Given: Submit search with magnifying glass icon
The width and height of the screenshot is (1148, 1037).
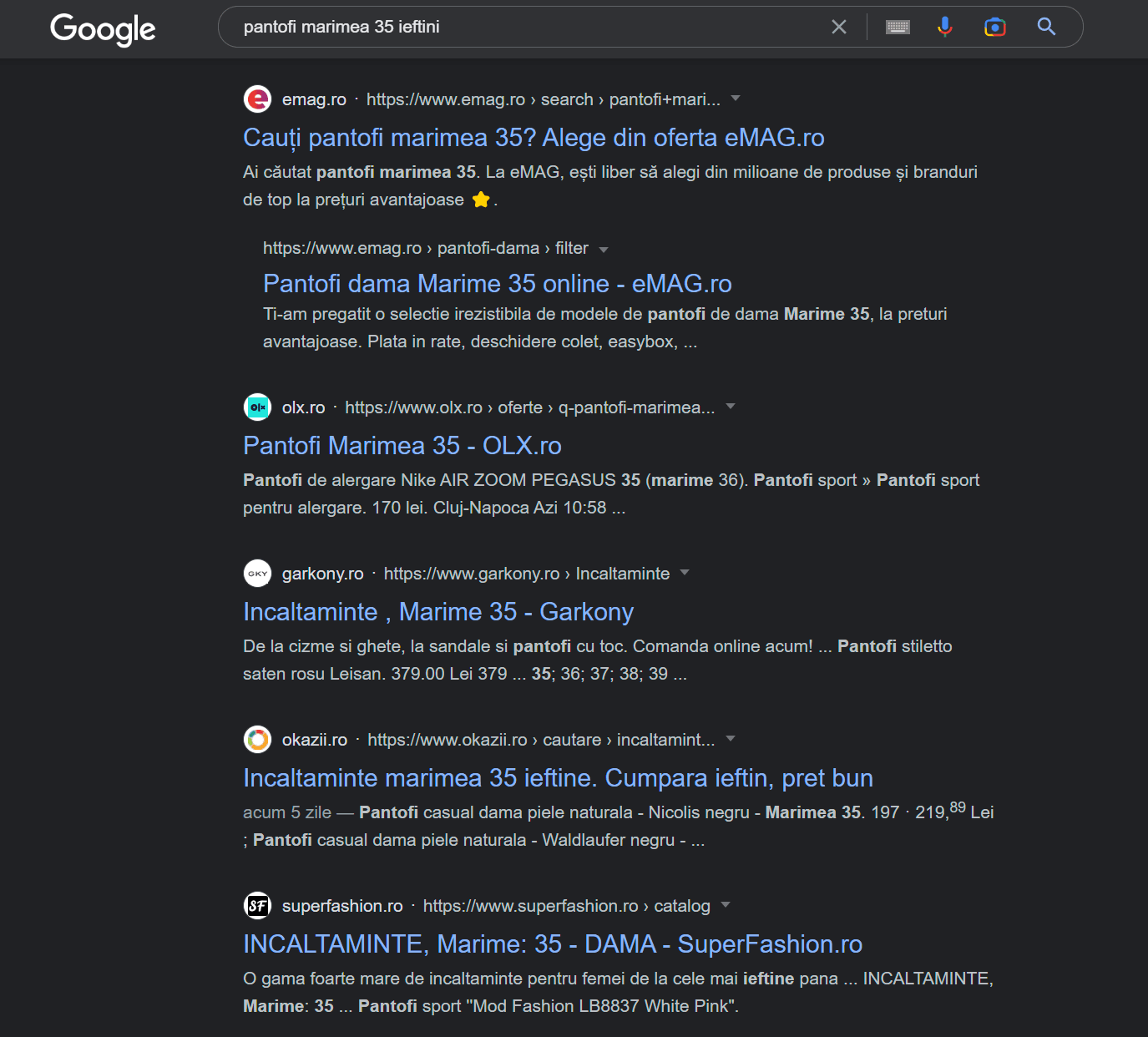Looking at the screenshot, I should (1046, 27).
